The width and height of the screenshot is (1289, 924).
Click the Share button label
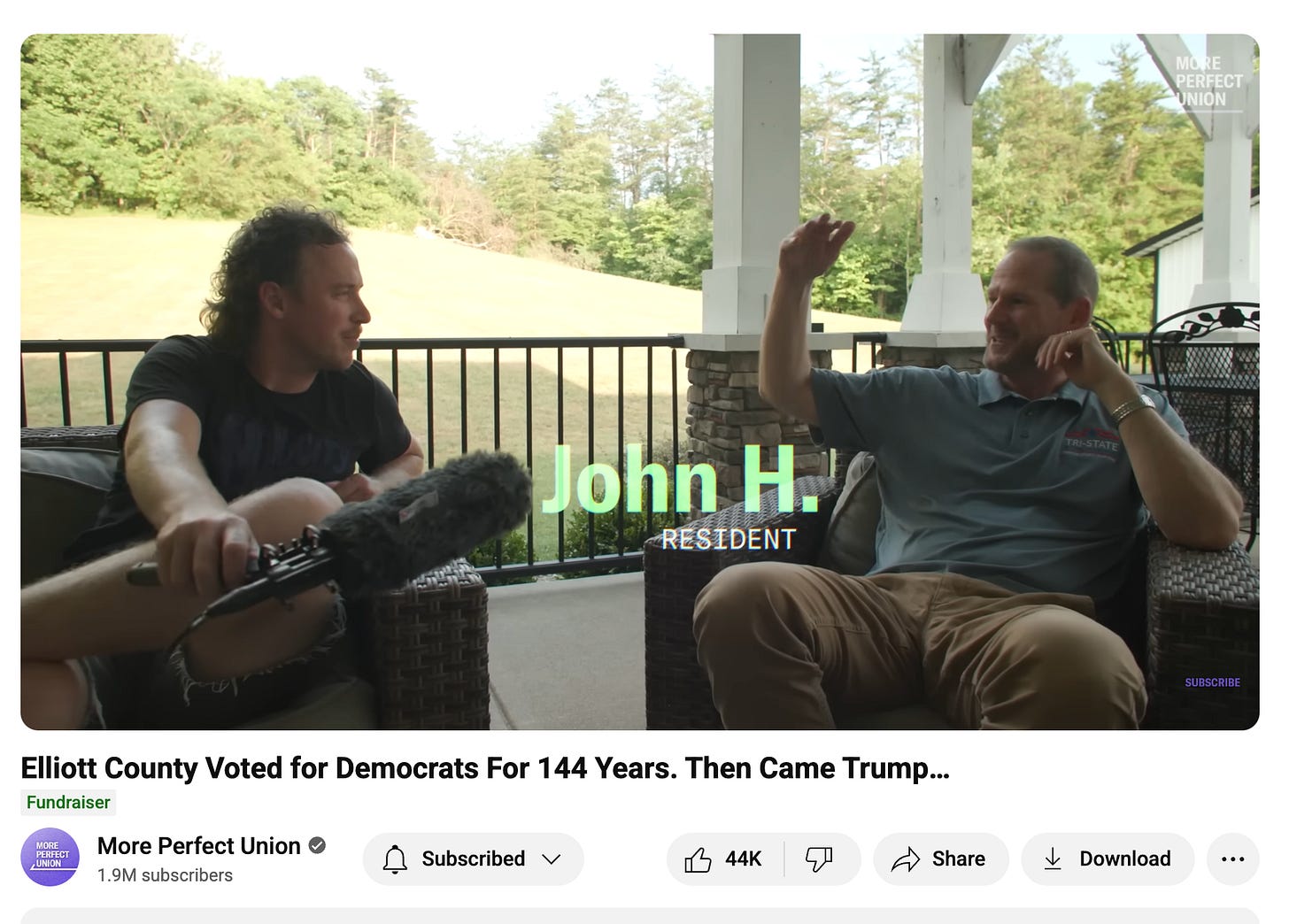[959, 859]
